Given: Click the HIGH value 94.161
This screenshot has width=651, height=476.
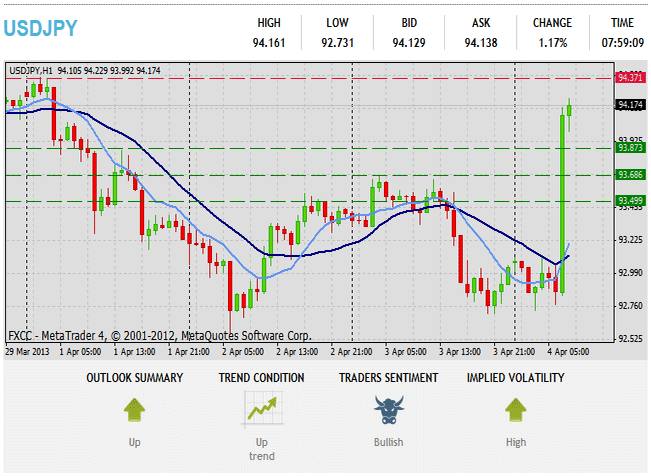Looking at the screenshot, I should [269, 43].
